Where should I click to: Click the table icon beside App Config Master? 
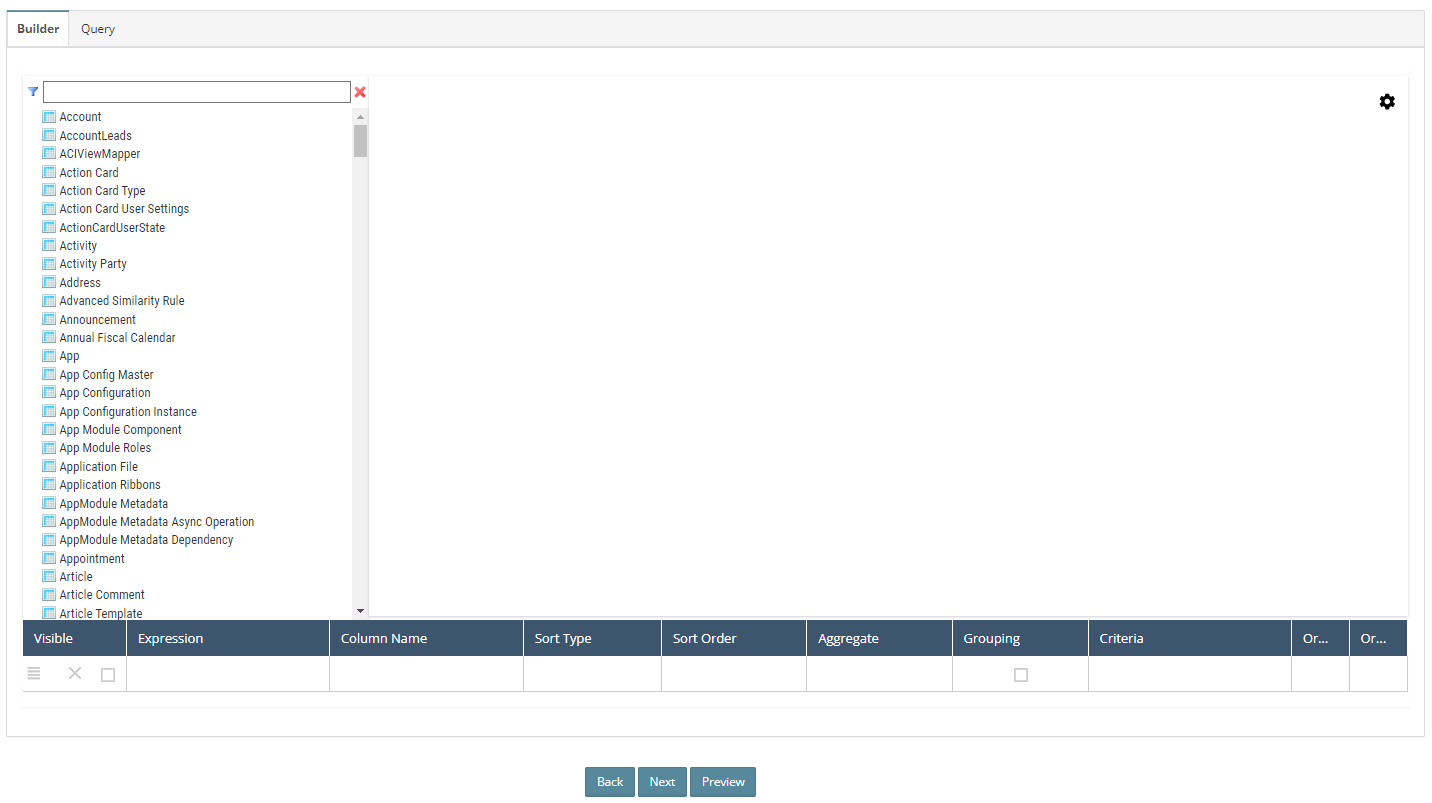pos(49,374)
